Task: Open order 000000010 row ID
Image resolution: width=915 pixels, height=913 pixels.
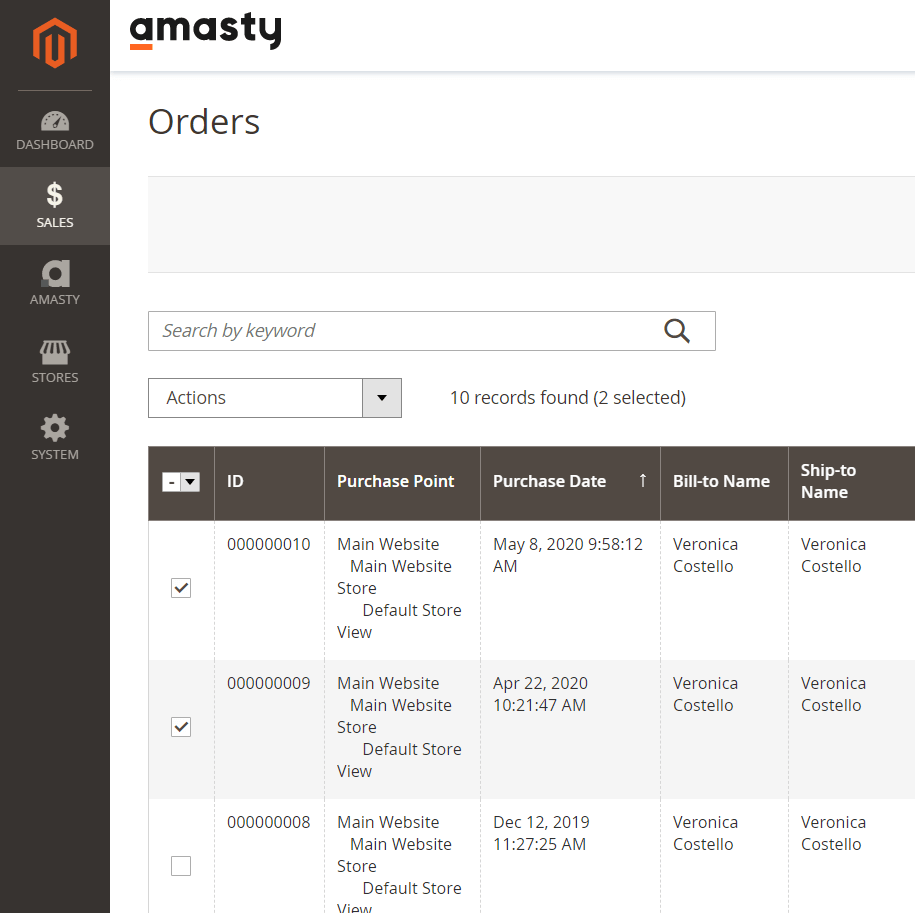Action: 268,545
